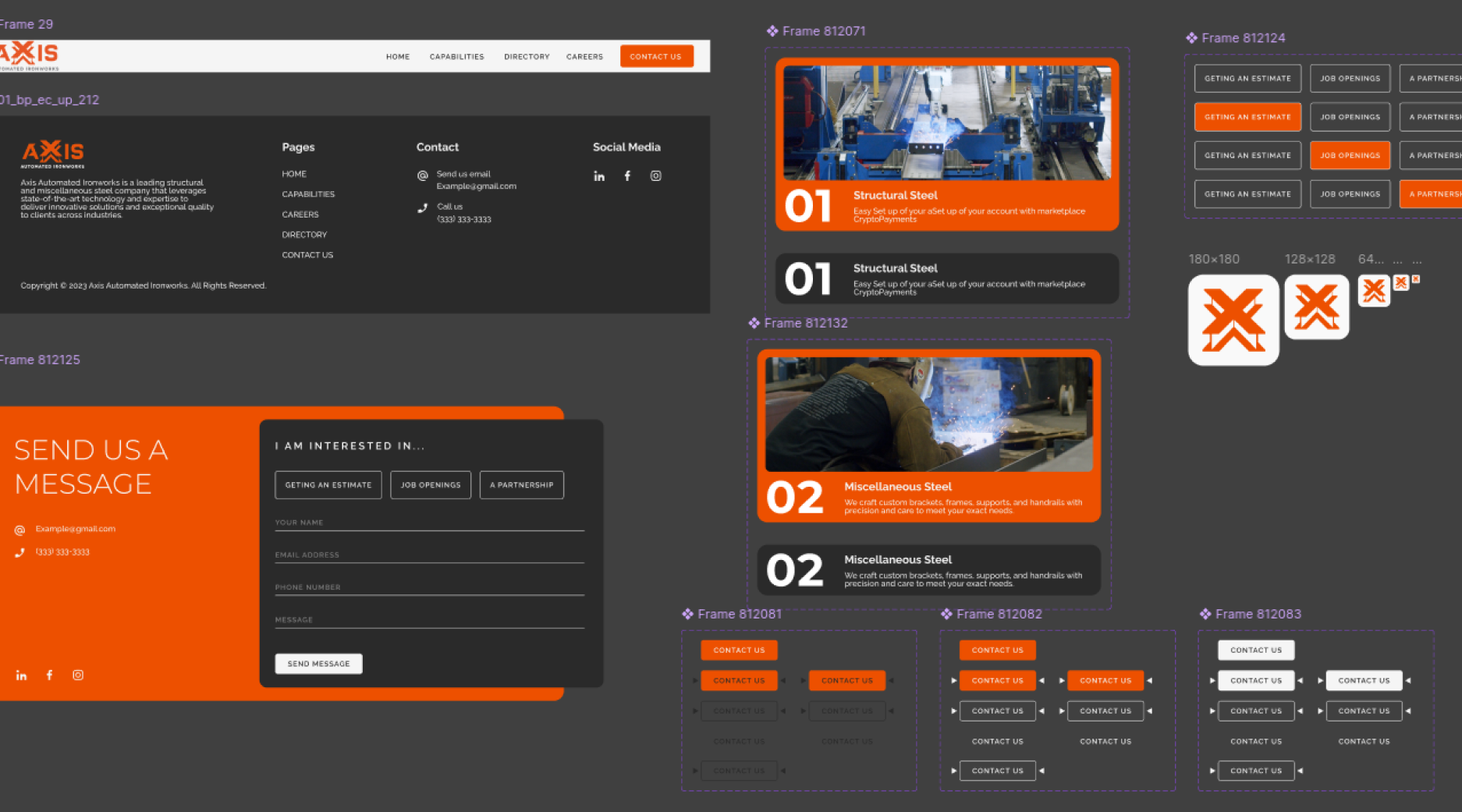Select the Frame 812124 component label
Screen dimensions: 1462x812
pos(1243,37)
